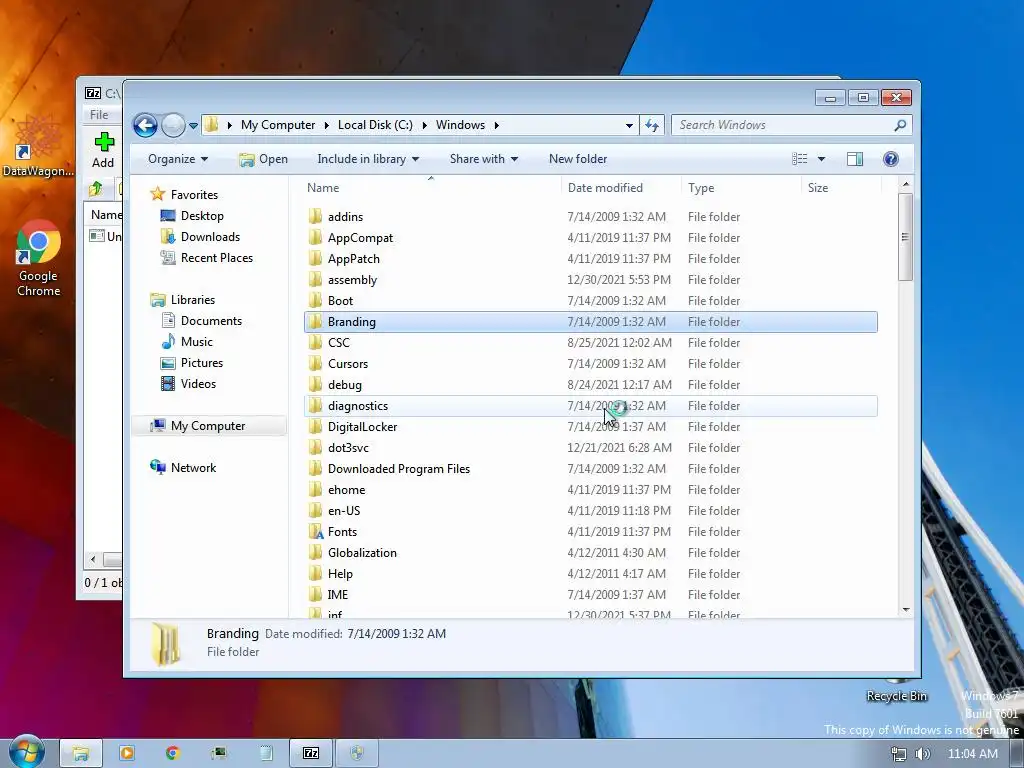Sort by Size column header
The image size is (1024, 768).
[x=841, y=187]
